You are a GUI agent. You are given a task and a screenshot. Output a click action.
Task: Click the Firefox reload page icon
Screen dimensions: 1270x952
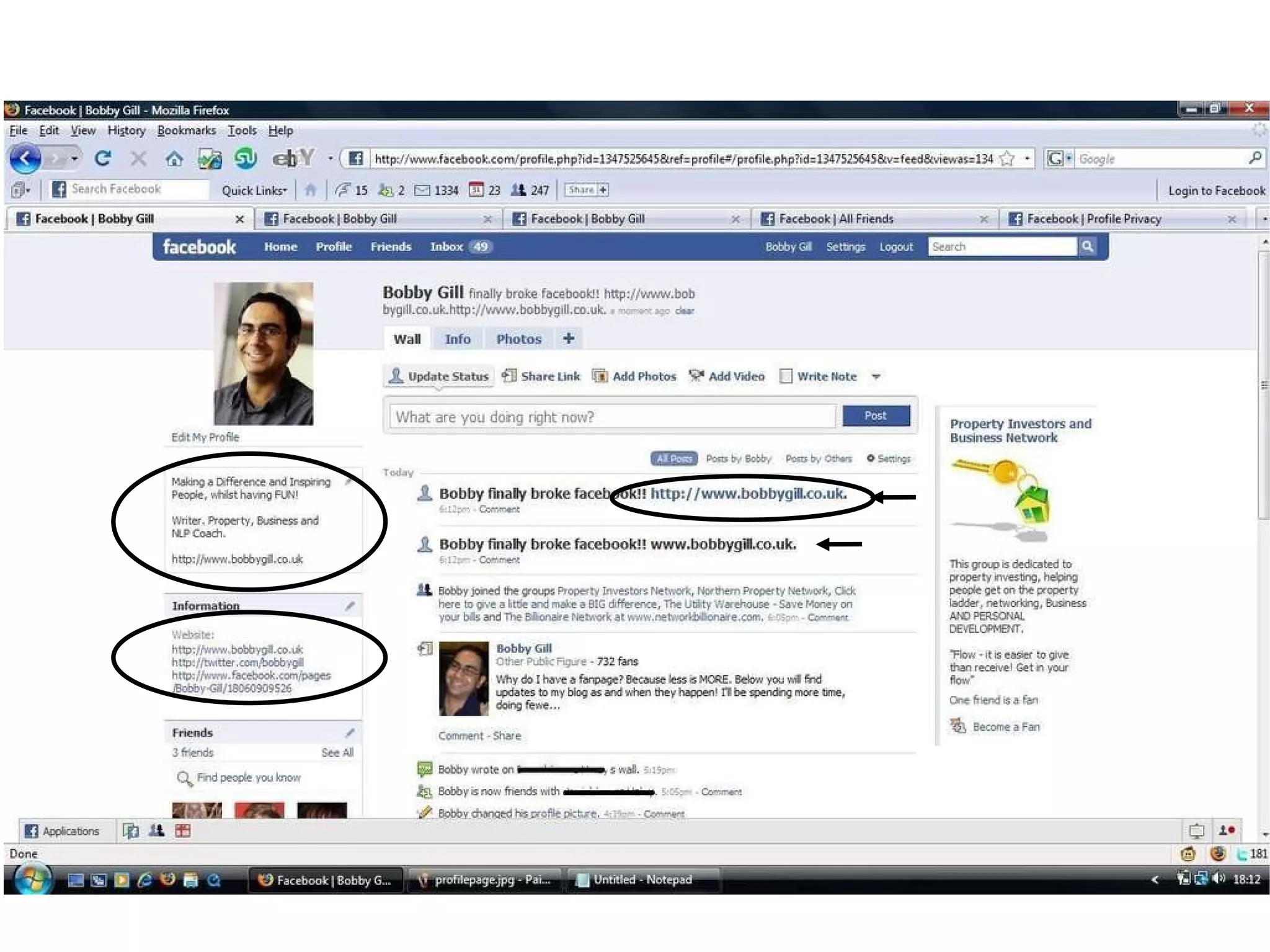(103, 159)
